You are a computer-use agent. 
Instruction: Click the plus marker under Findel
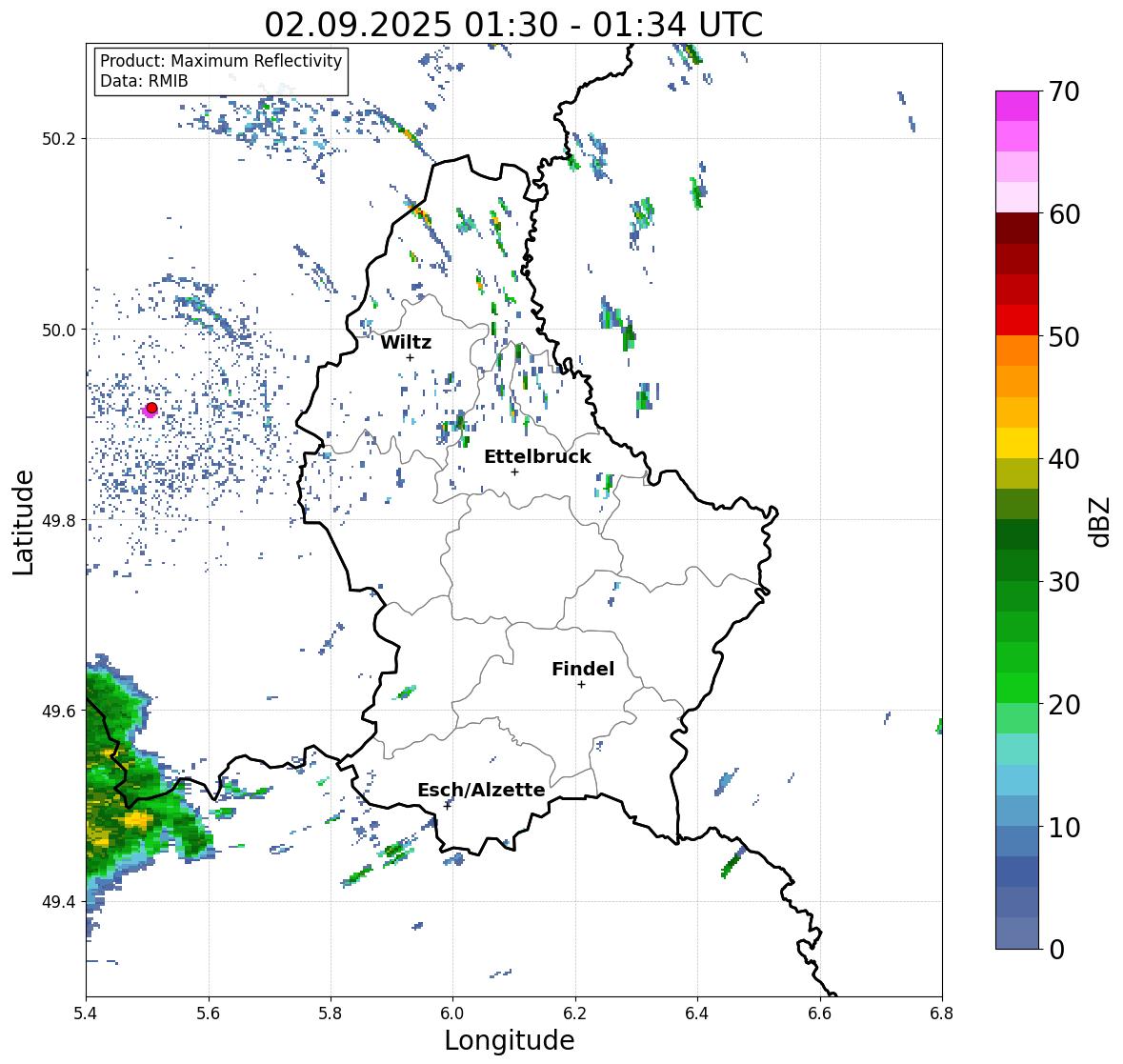tap(582, 685)
